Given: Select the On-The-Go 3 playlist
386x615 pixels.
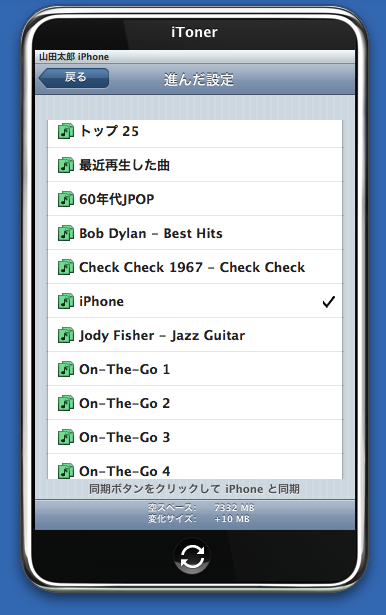Looking at the screenshot, I should point(195,437).
